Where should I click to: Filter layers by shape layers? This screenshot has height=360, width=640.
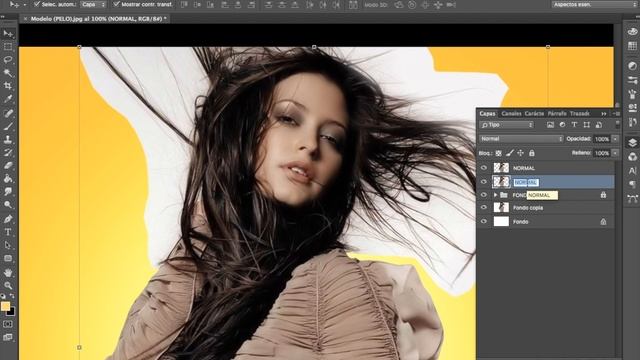point(586,125)
